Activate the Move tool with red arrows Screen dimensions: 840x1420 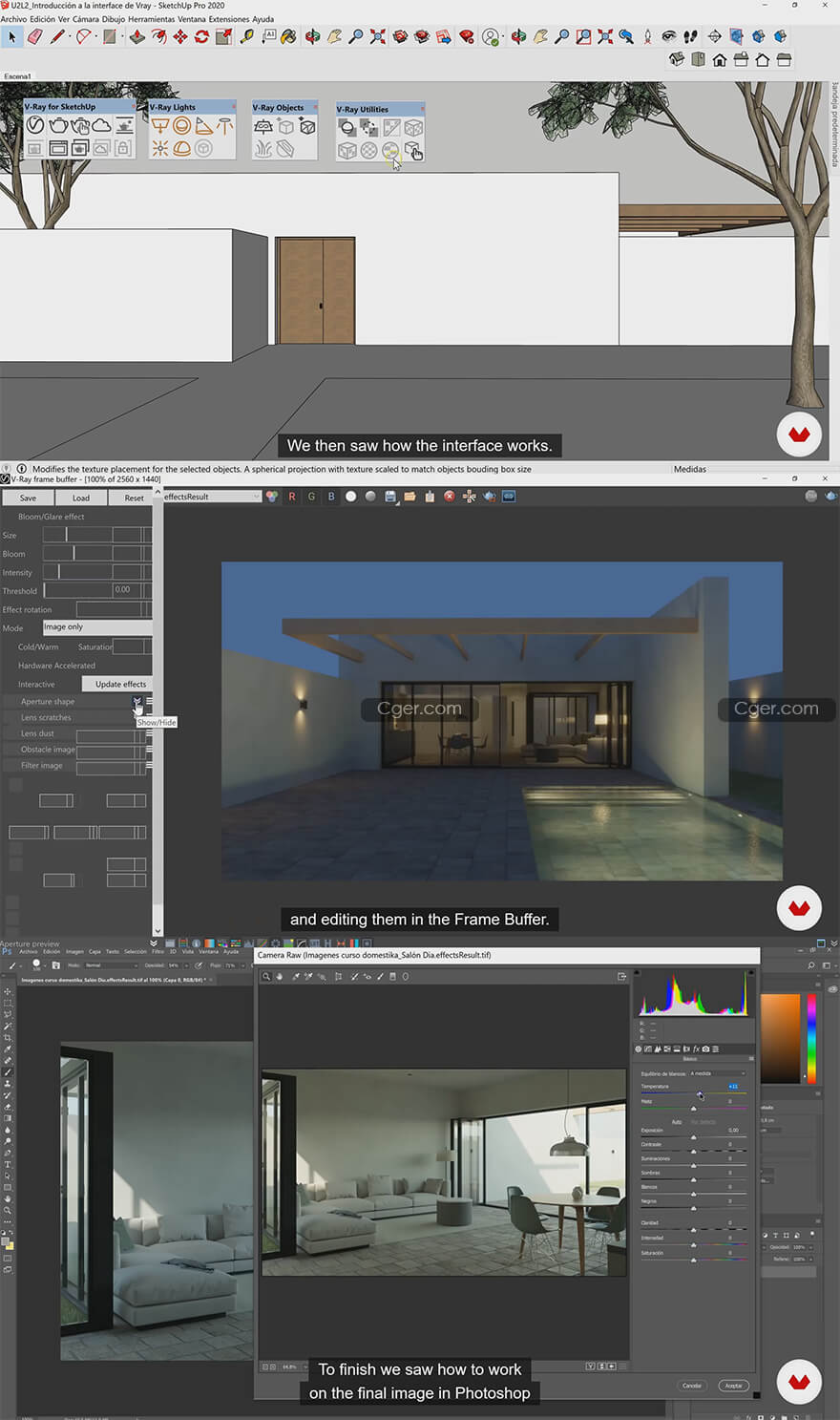(179, 37)
